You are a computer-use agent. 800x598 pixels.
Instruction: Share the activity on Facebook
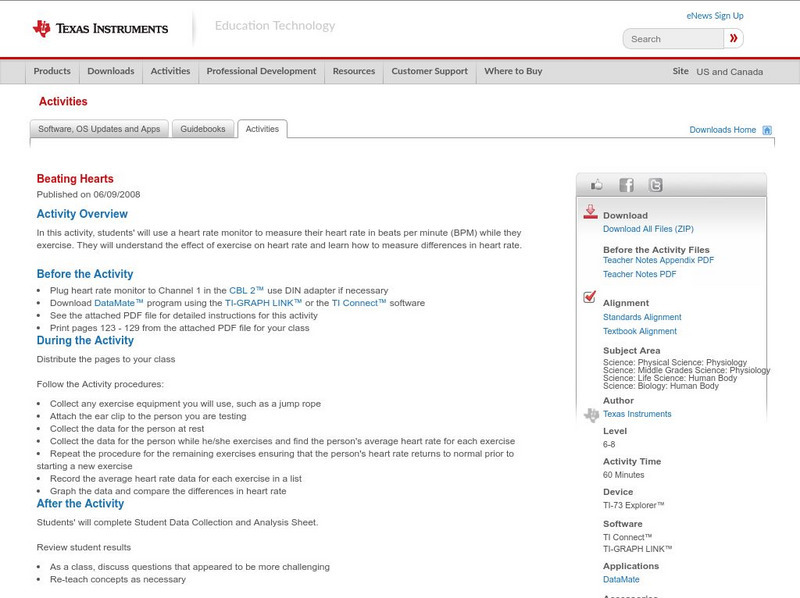pyautogui.click(x=626, y=185)
